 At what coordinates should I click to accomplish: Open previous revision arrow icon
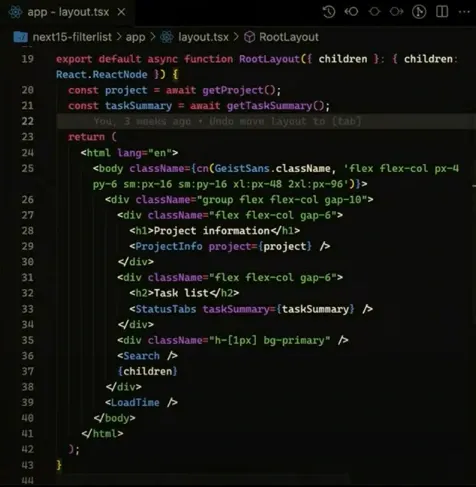351,12
